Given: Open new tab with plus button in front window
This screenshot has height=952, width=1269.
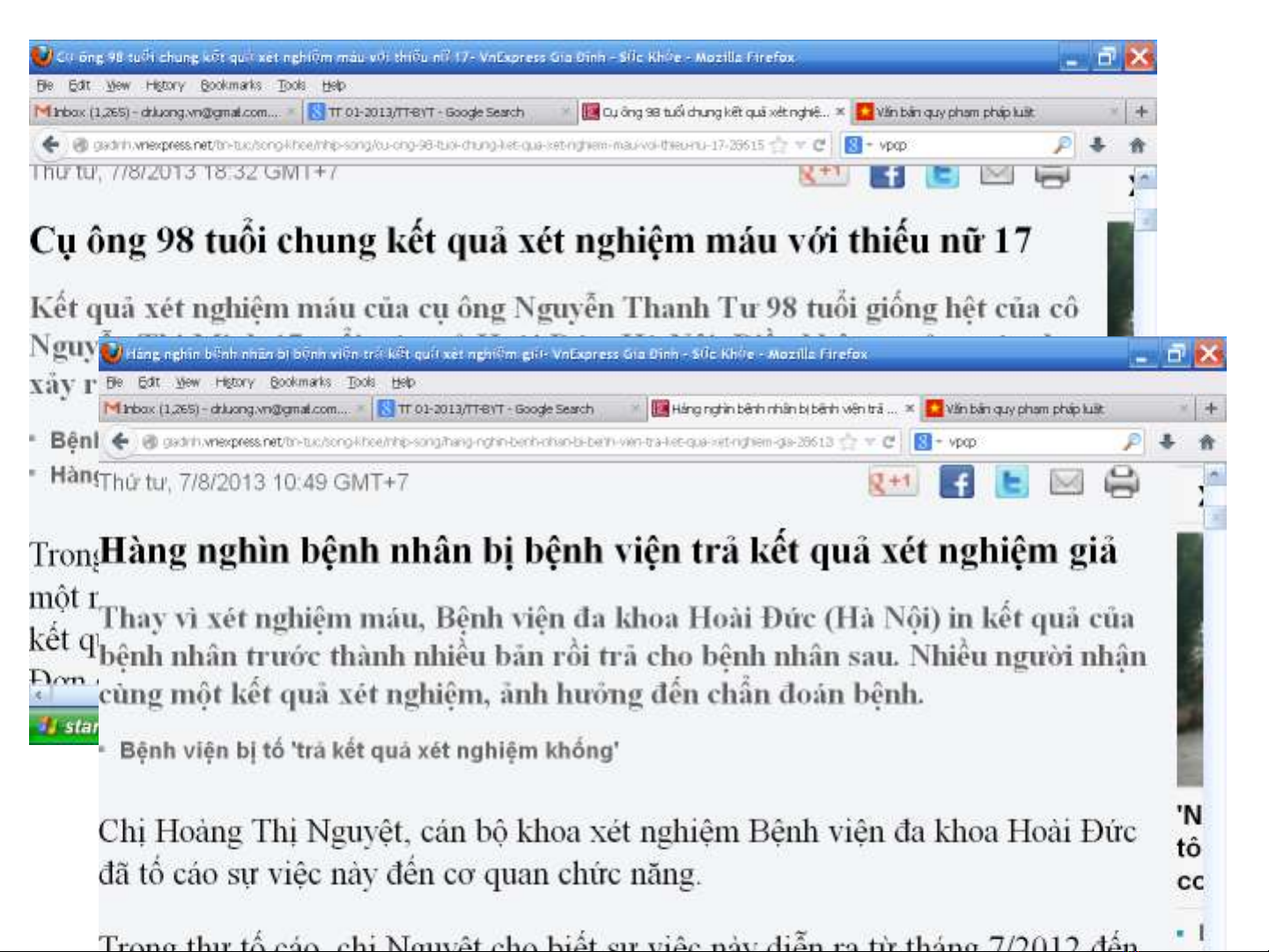Looking at the screenshot, I should click(1211, 408).
